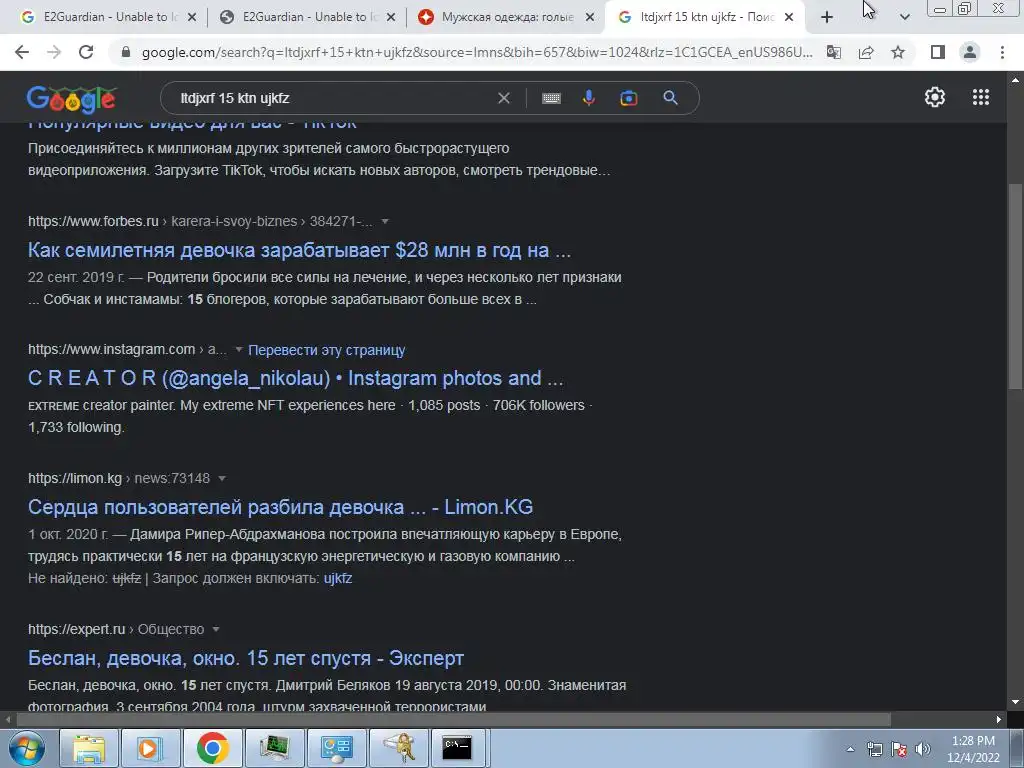The image size is (1024, 768).
Task: Open the control panel taskbar icon
Action: pos(336,748)
